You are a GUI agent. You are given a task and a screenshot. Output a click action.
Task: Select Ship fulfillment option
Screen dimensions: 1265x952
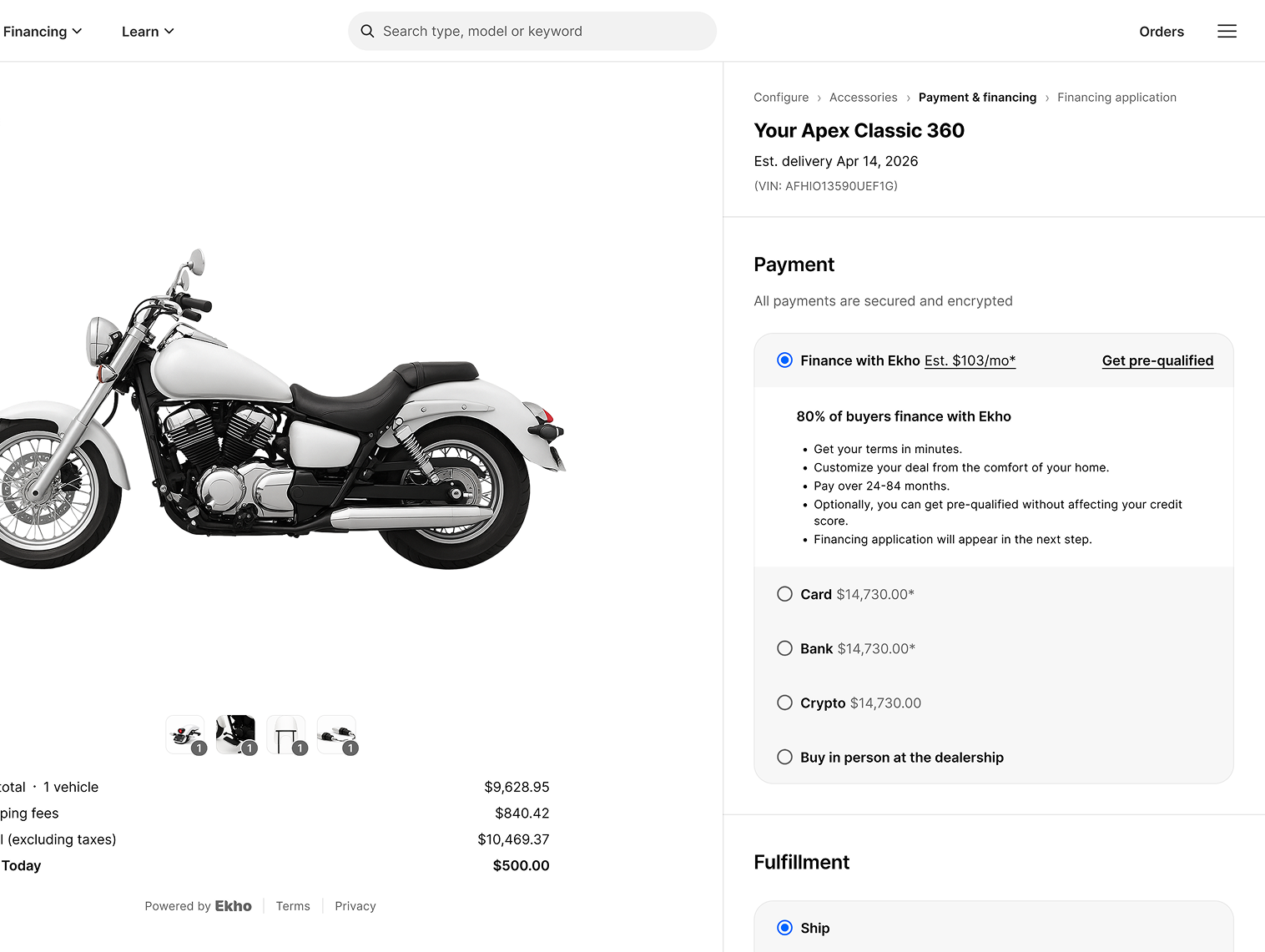(x=784, y=928)
